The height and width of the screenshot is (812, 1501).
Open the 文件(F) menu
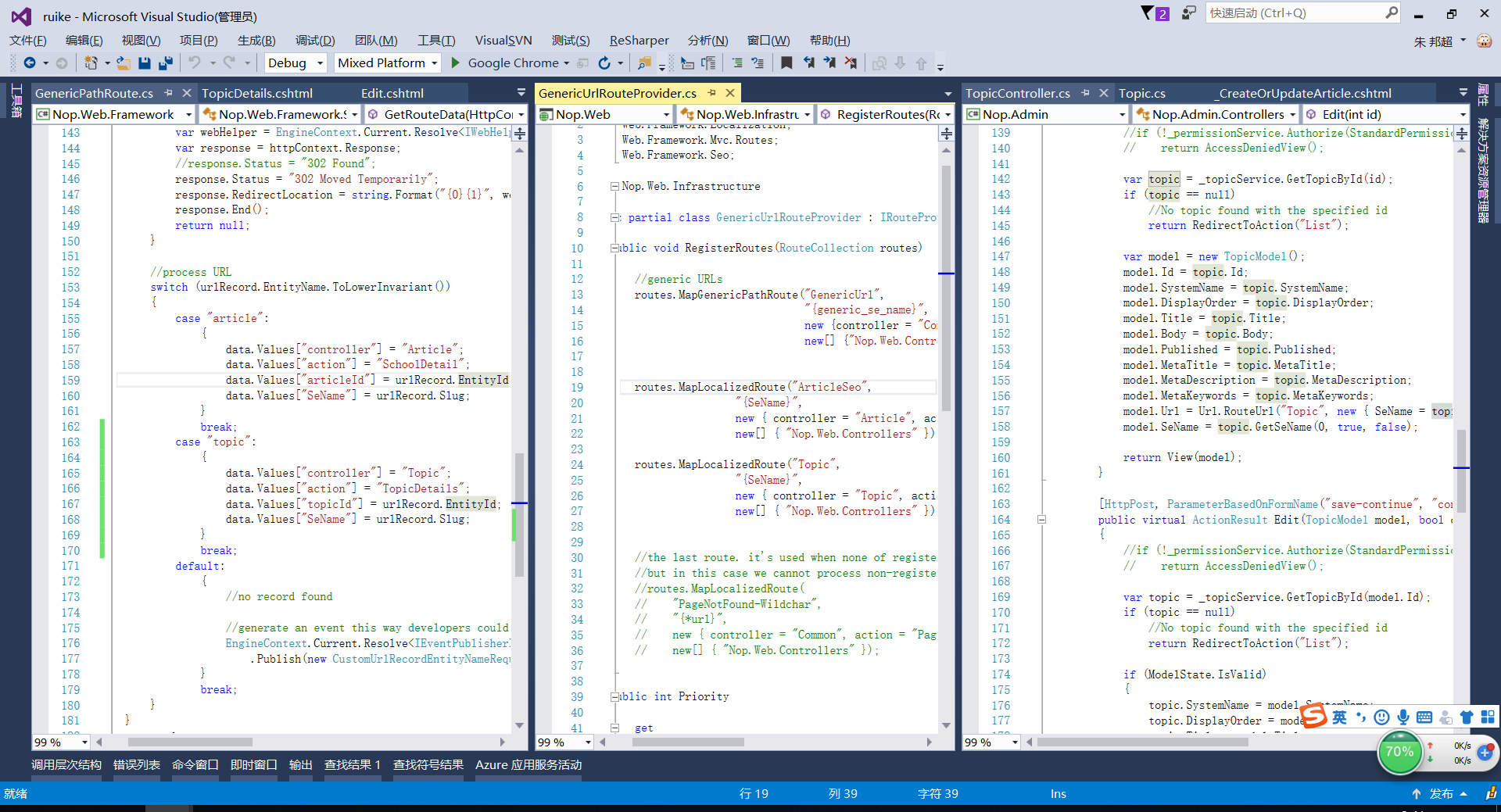tap(28, 41)
